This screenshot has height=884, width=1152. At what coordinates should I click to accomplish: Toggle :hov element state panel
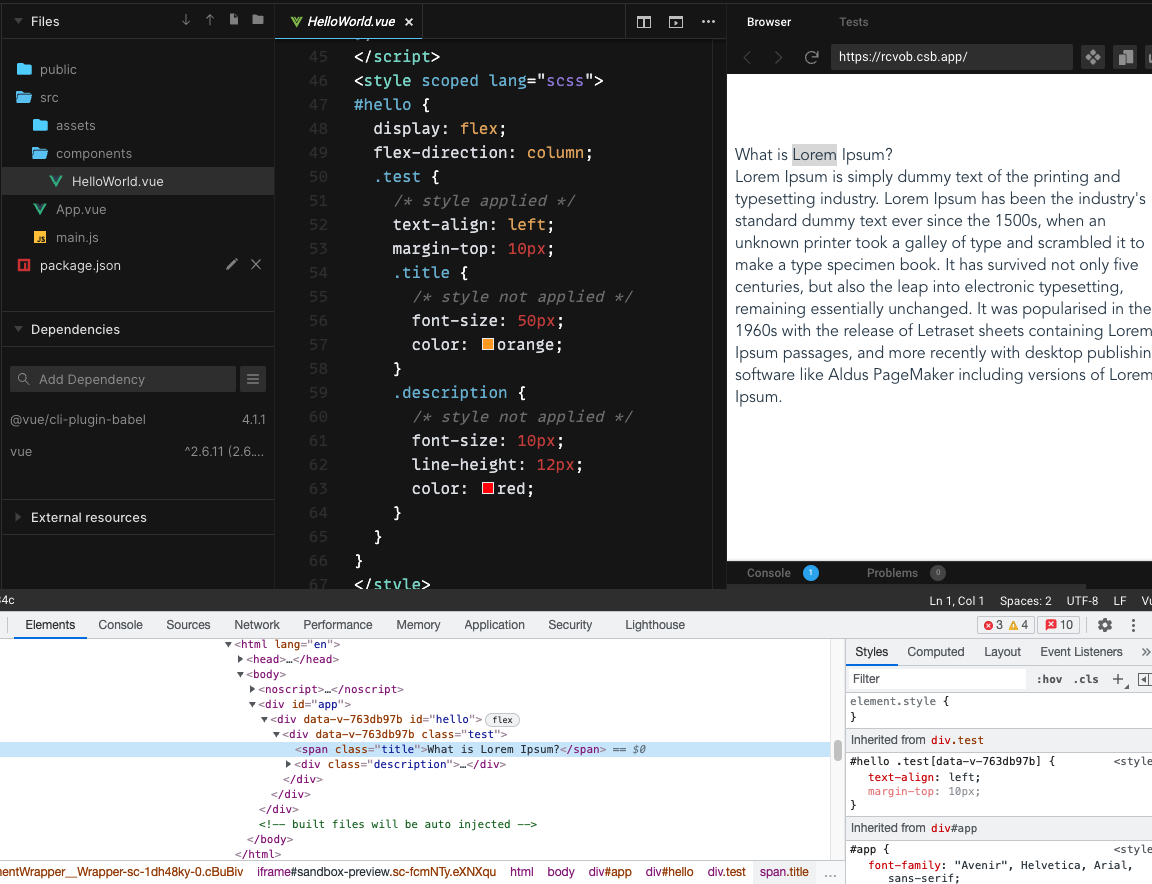pyautogui.click(x=1049, y=680)
